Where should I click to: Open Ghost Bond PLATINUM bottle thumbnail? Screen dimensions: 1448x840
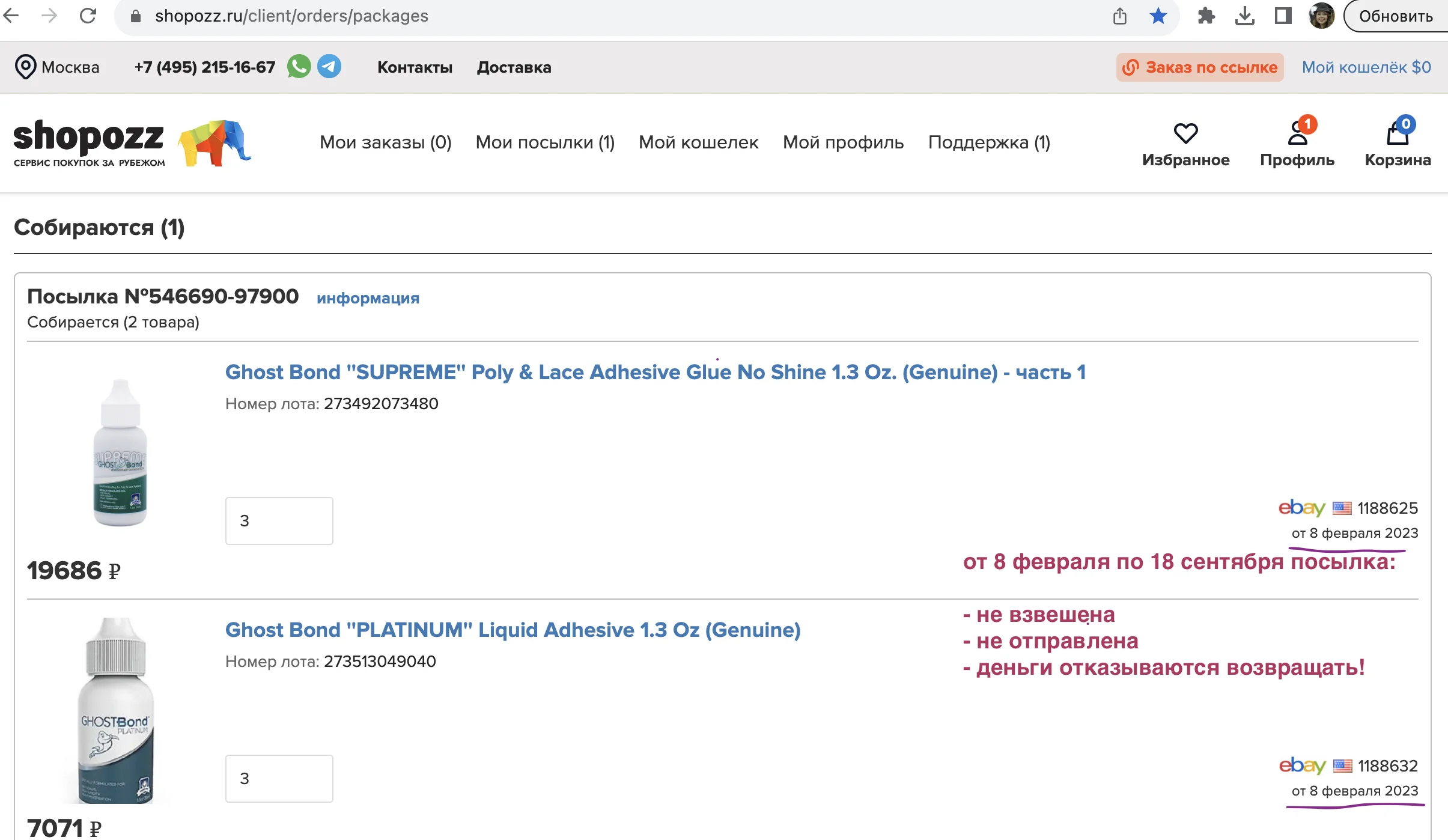(x=116, y=711)
